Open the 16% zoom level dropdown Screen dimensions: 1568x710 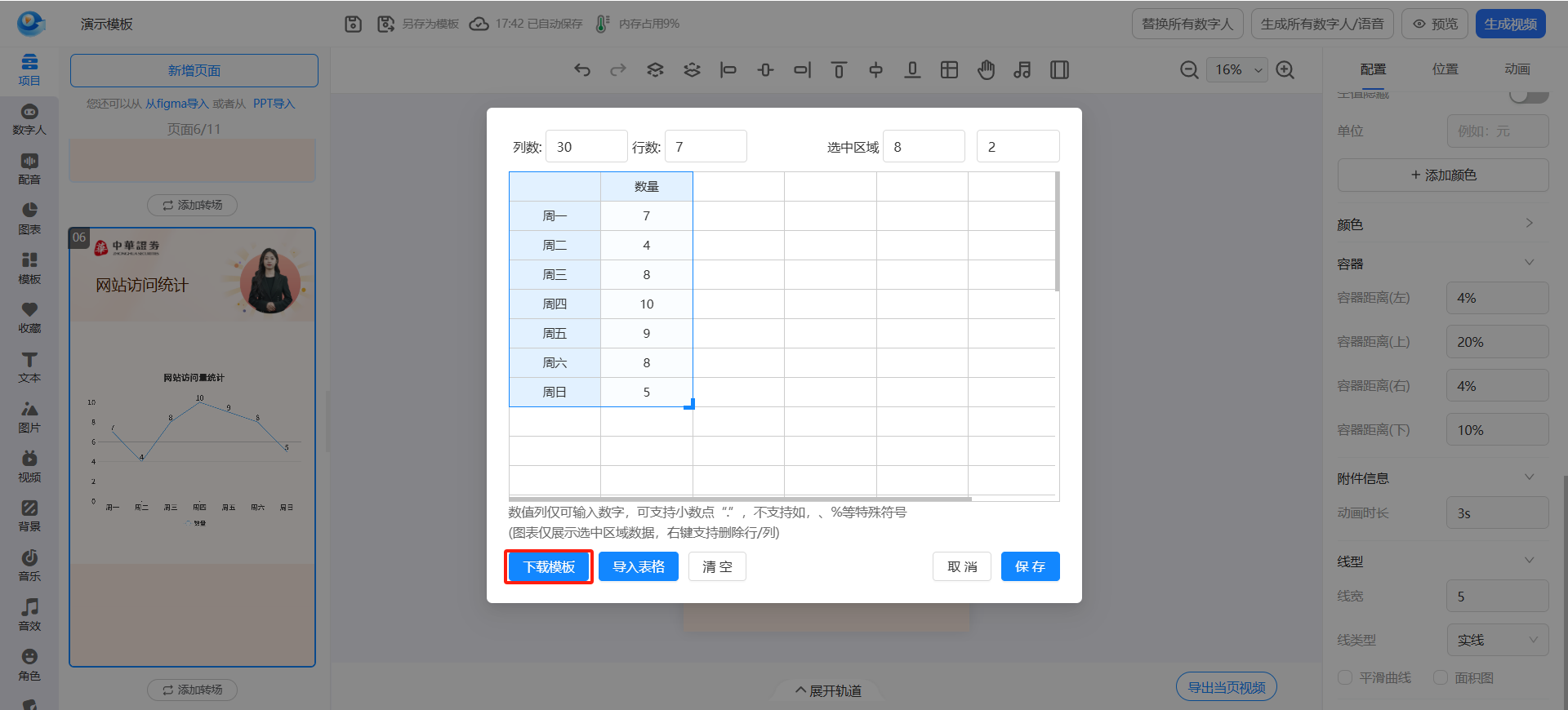point(1237,70)
